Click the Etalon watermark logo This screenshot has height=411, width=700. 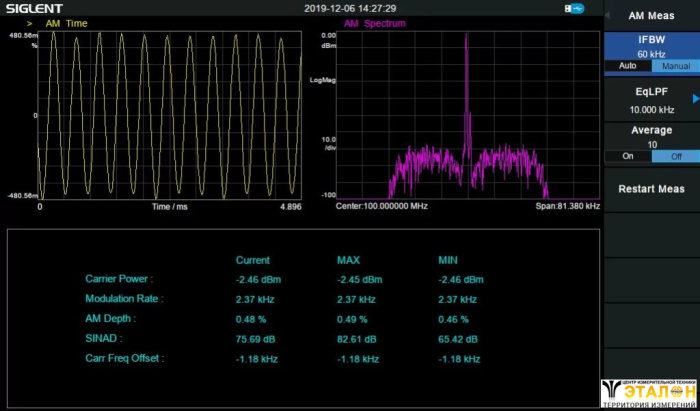click(649, 394)
